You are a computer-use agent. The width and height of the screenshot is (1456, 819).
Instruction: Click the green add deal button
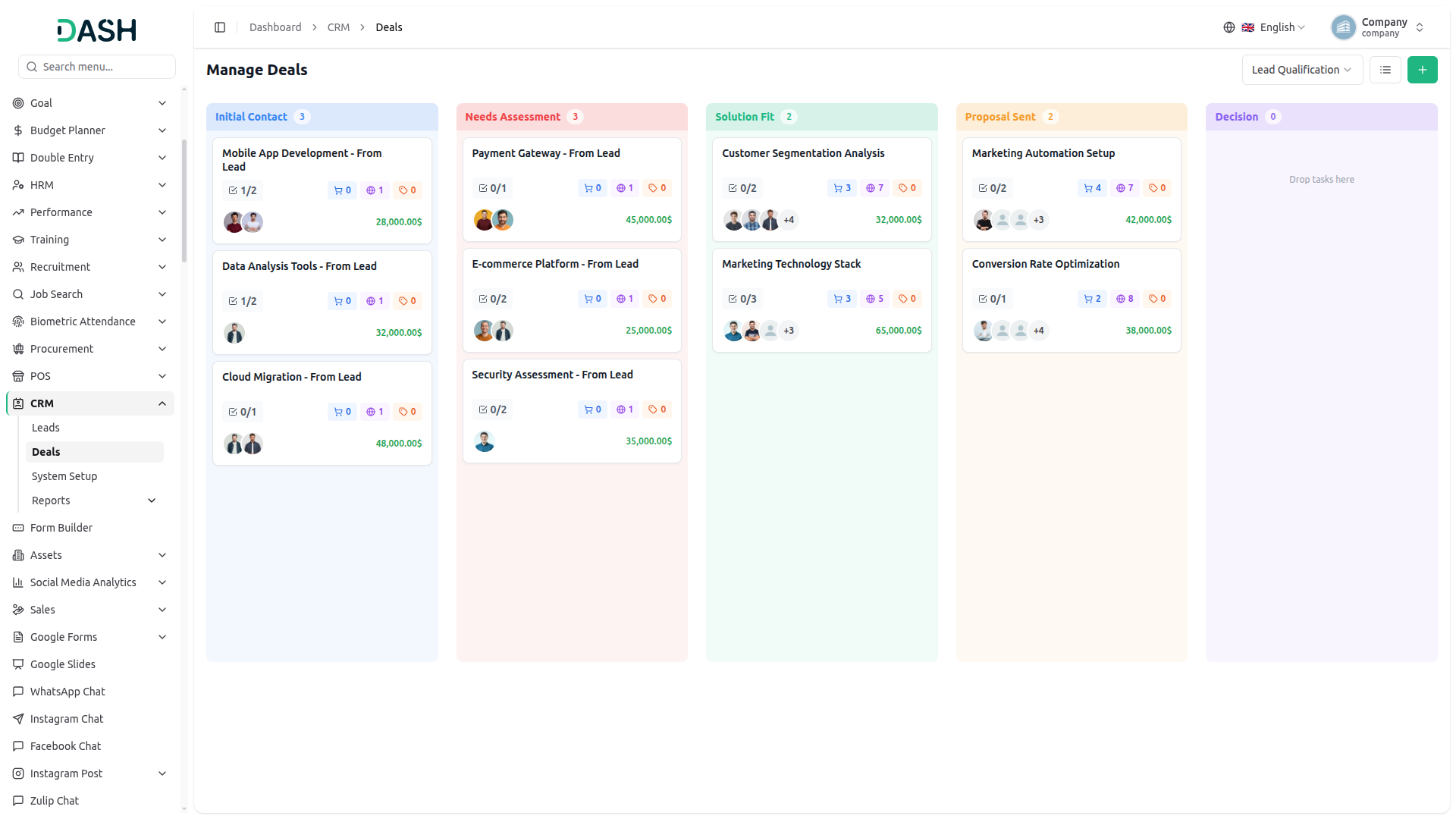[x=1422, y=70]
